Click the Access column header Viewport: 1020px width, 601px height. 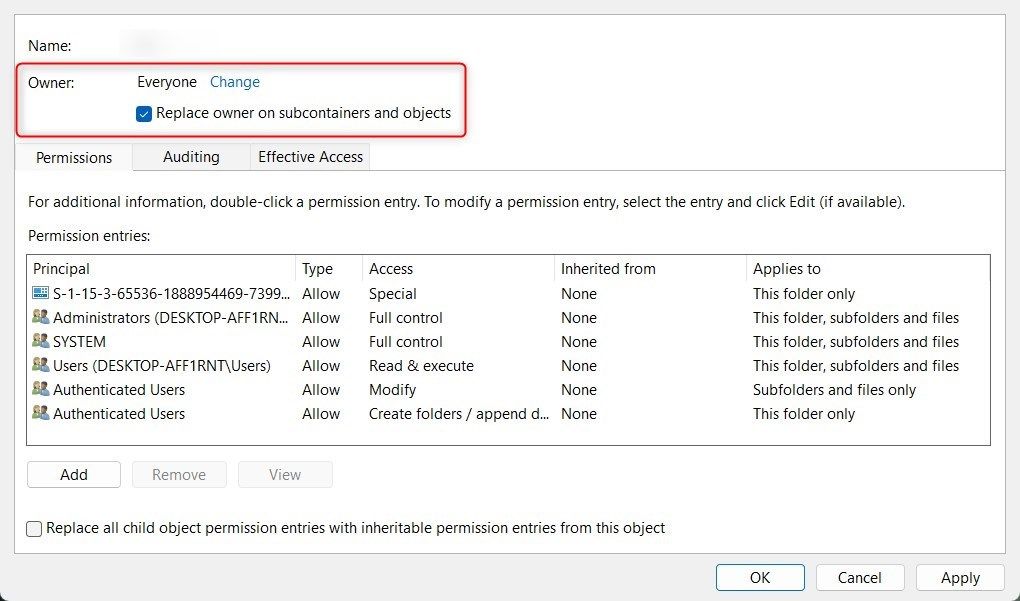pos(391,269)
